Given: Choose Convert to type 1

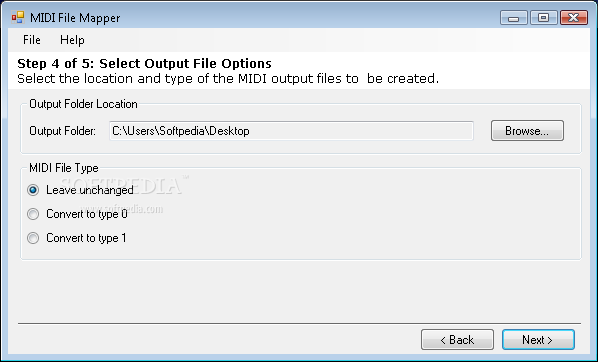Looking at the screenshot, I should [77, 238].
